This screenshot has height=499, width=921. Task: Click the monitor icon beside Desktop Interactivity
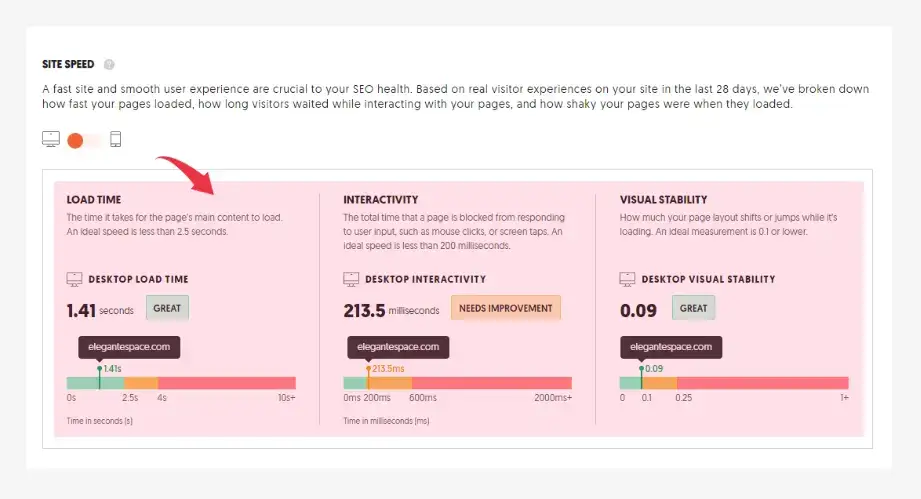pyautogui.click(x=351, y=279)
